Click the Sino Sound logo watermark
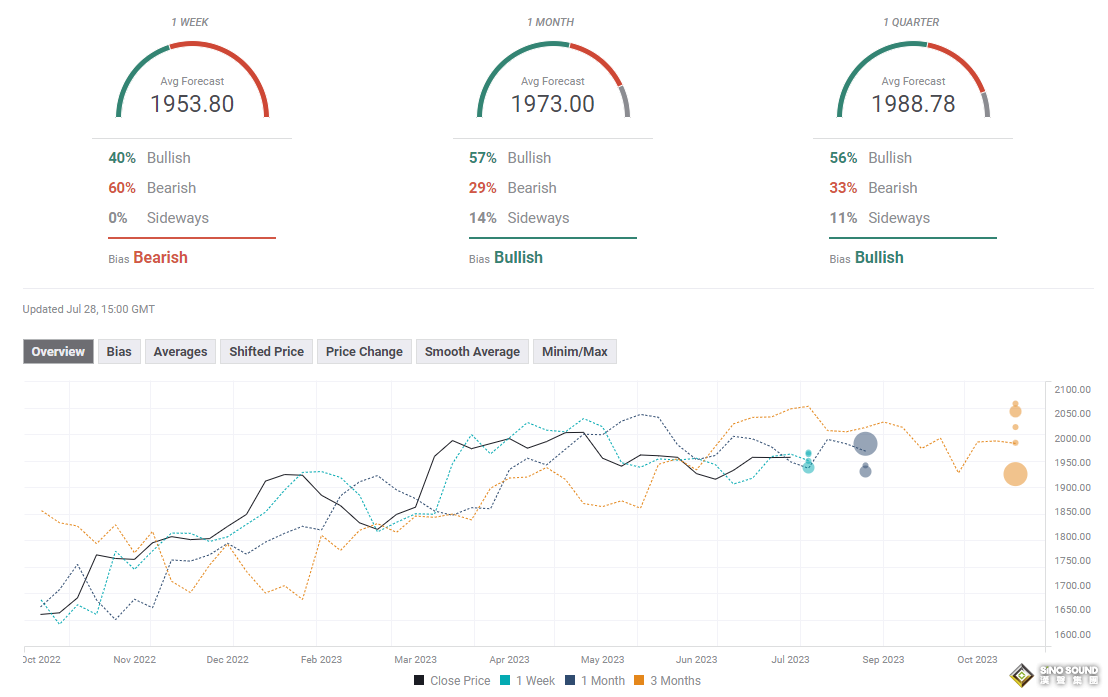This screenshot has width=1108, height=697. click(x=1053, y=676)
